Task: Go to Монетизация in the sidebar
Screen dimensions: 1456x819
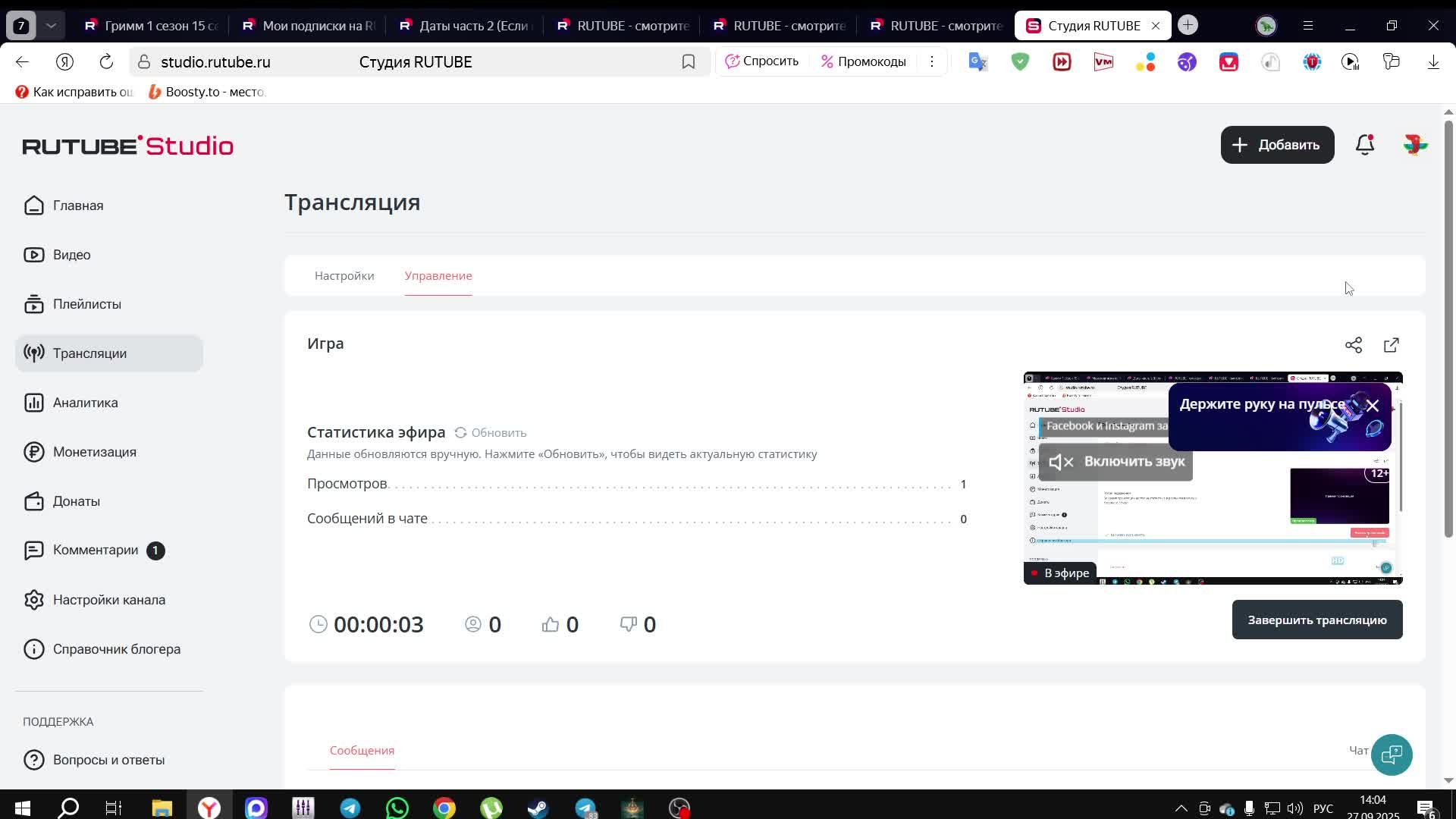Action: (x=94, y=452)
